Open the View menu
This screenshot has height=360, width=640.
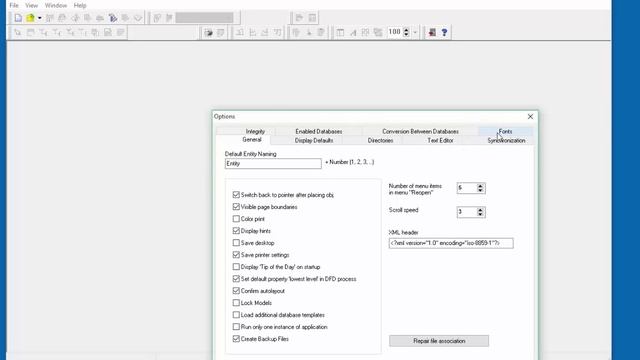(31, 5)
